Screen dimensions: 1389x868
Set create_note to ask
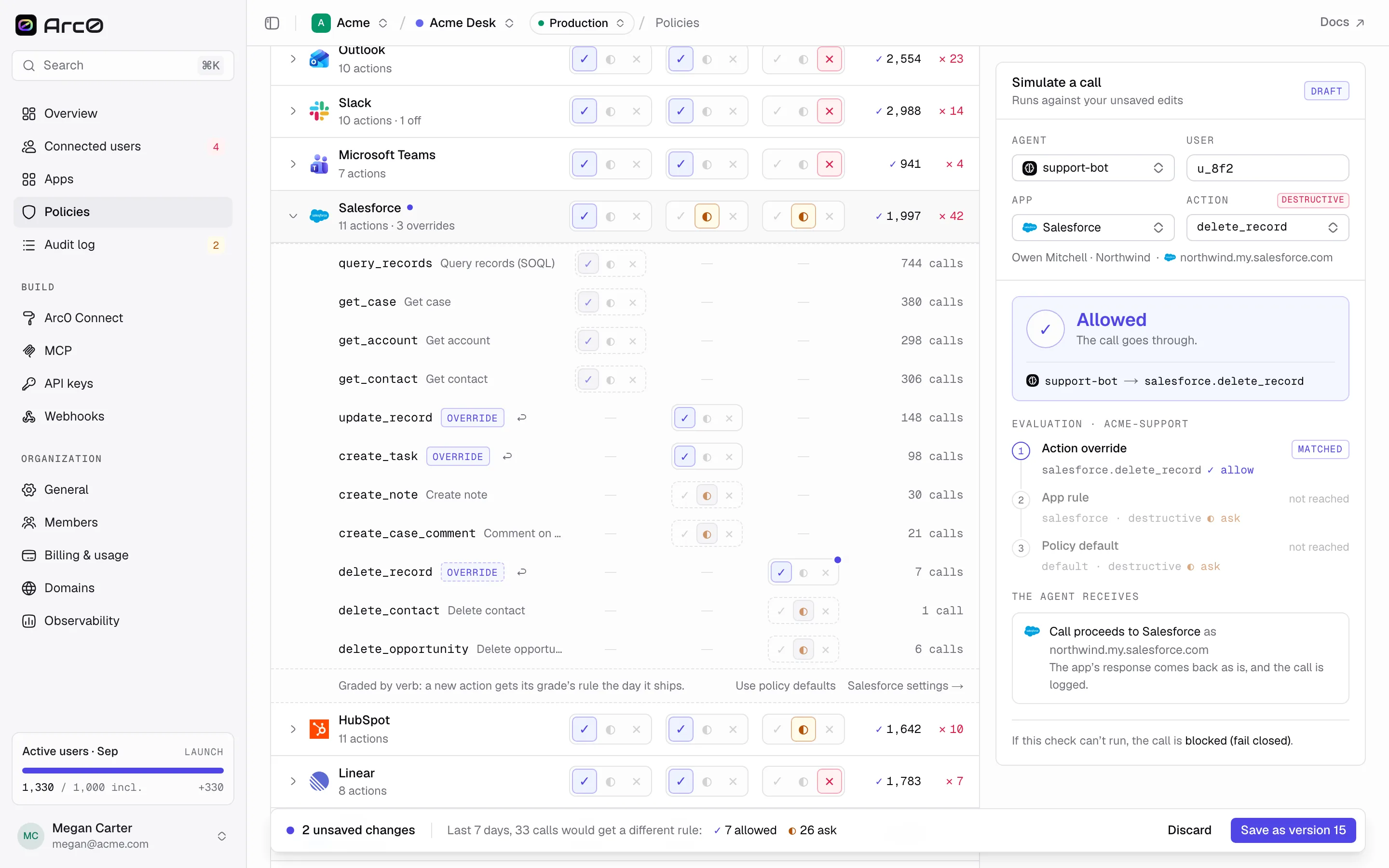tap(707, 495)
